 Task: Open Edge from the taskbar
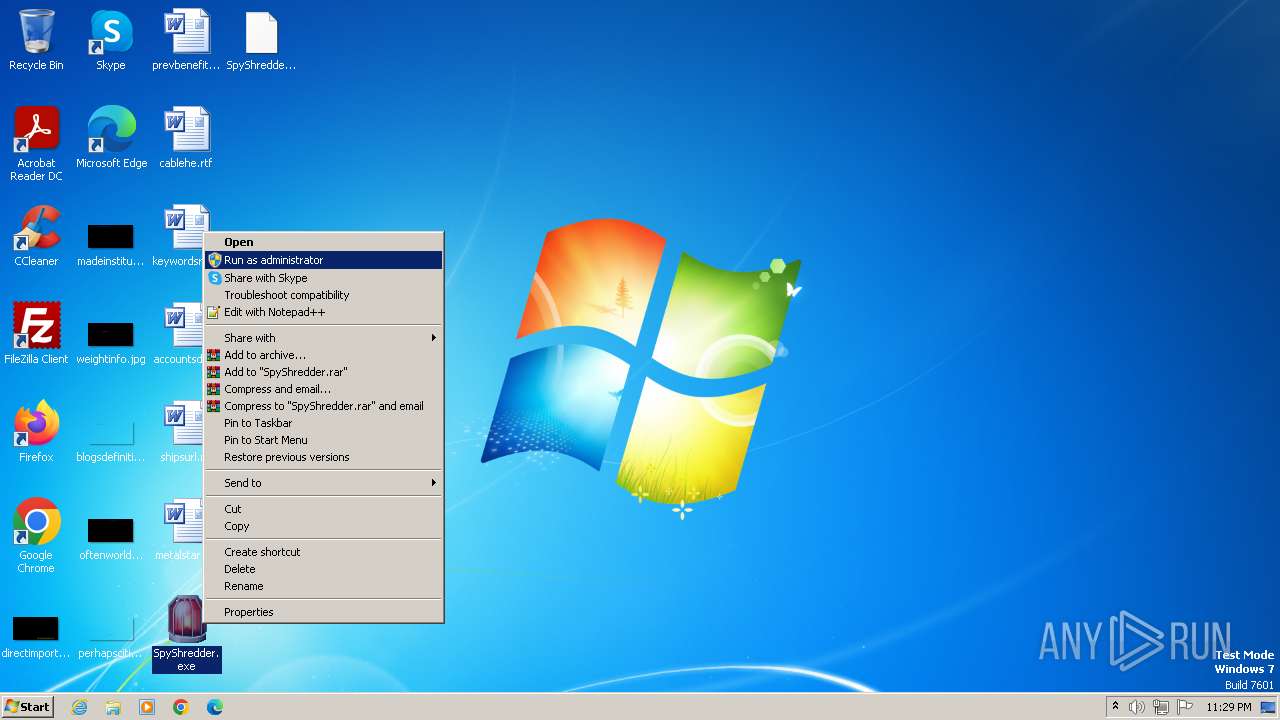pyautogui.click(x=215, y=707)
